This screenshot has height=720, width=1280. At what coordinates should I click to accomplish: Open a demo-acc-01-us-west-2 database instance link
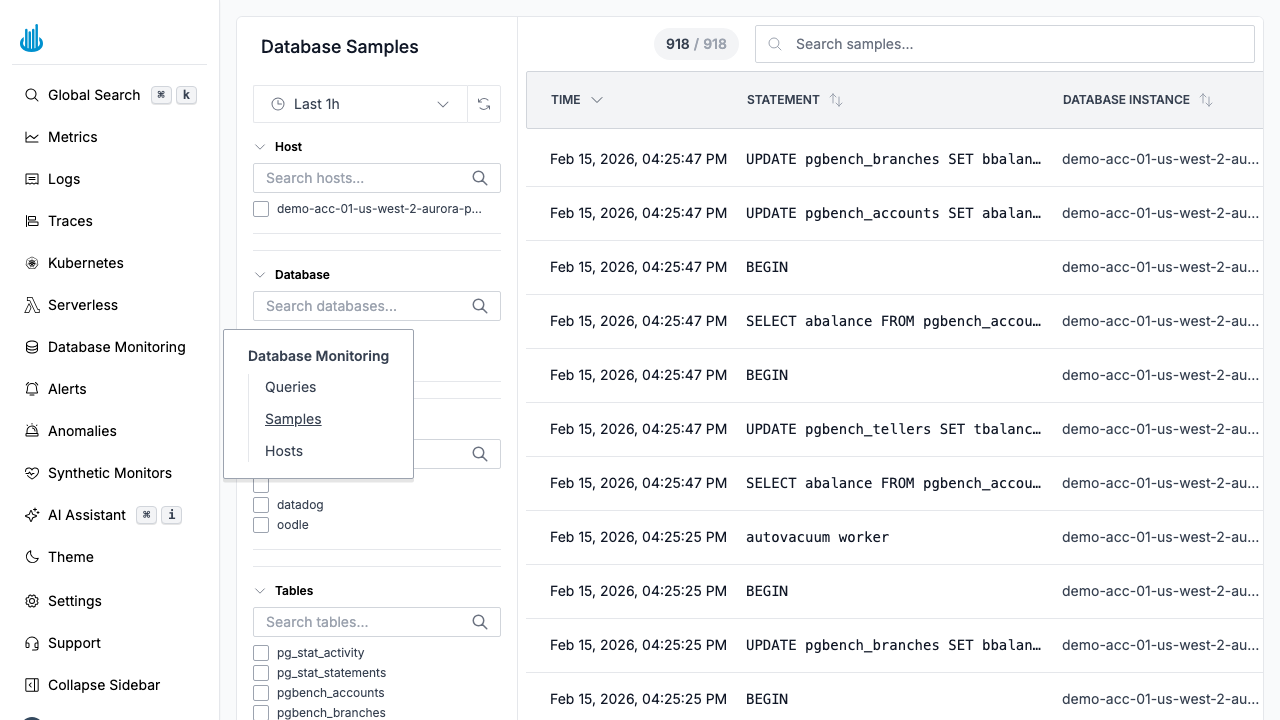[1160, 159]
